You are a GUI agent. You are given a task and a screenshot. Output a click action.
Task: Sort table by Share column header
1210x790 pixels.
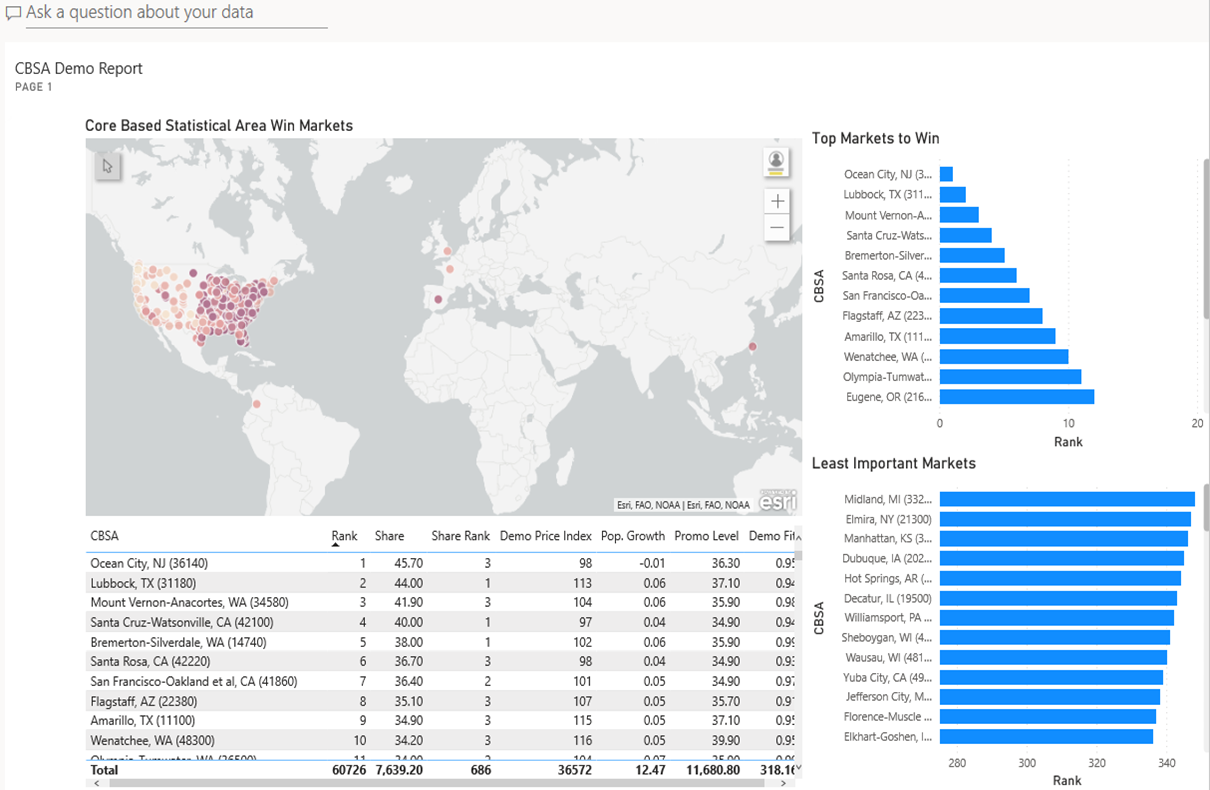(389, 536)
